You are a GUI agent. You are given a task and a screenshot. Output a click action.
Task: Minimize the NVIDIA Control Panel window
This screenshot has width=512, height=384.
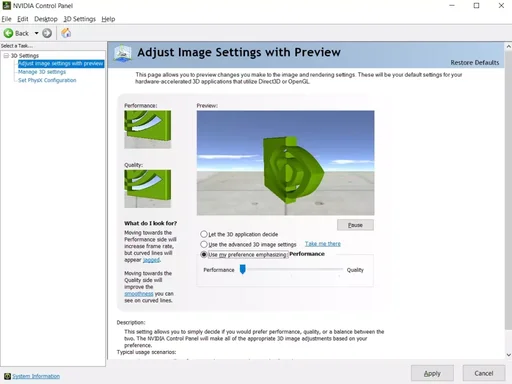(452, 5)
